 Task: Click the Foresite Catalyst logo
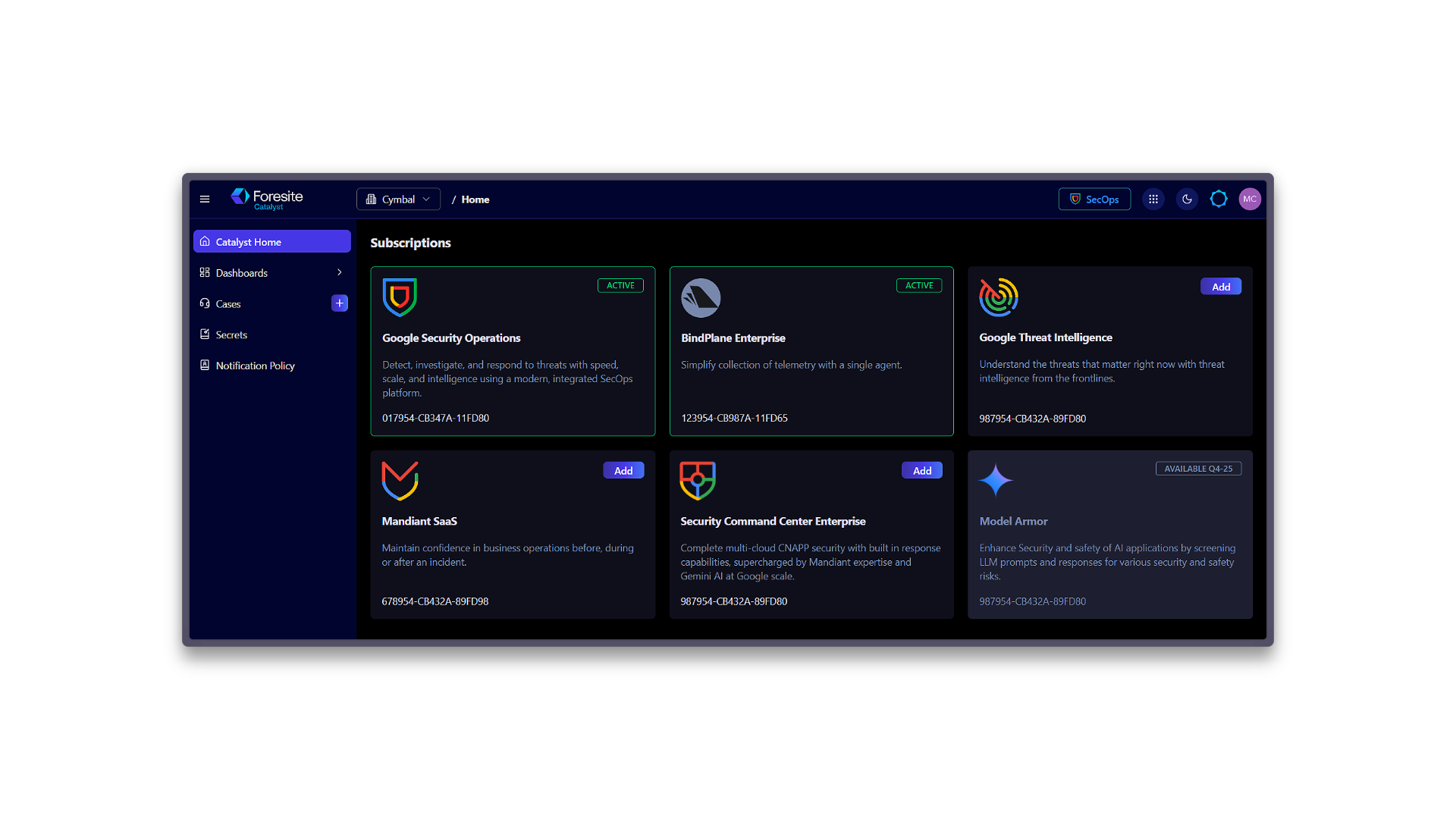tap(266, 199)
